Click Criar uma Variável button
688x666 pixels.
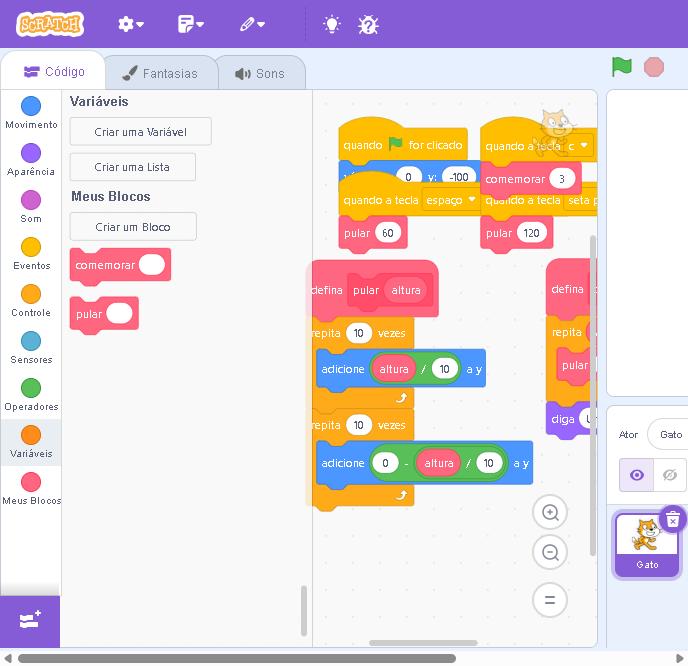[x=140, y=132]
